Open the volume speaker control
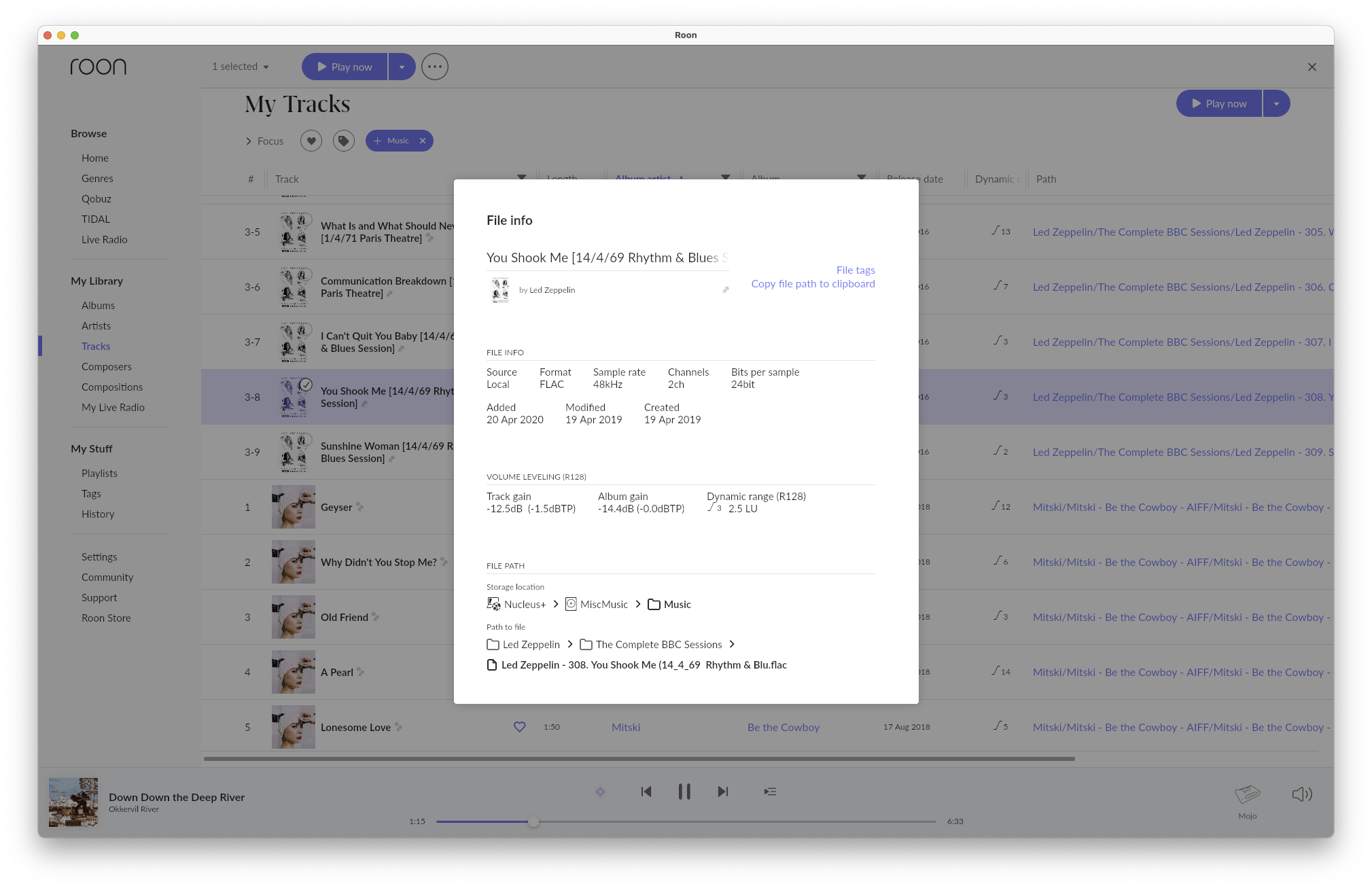 (x=1302, y=794)
